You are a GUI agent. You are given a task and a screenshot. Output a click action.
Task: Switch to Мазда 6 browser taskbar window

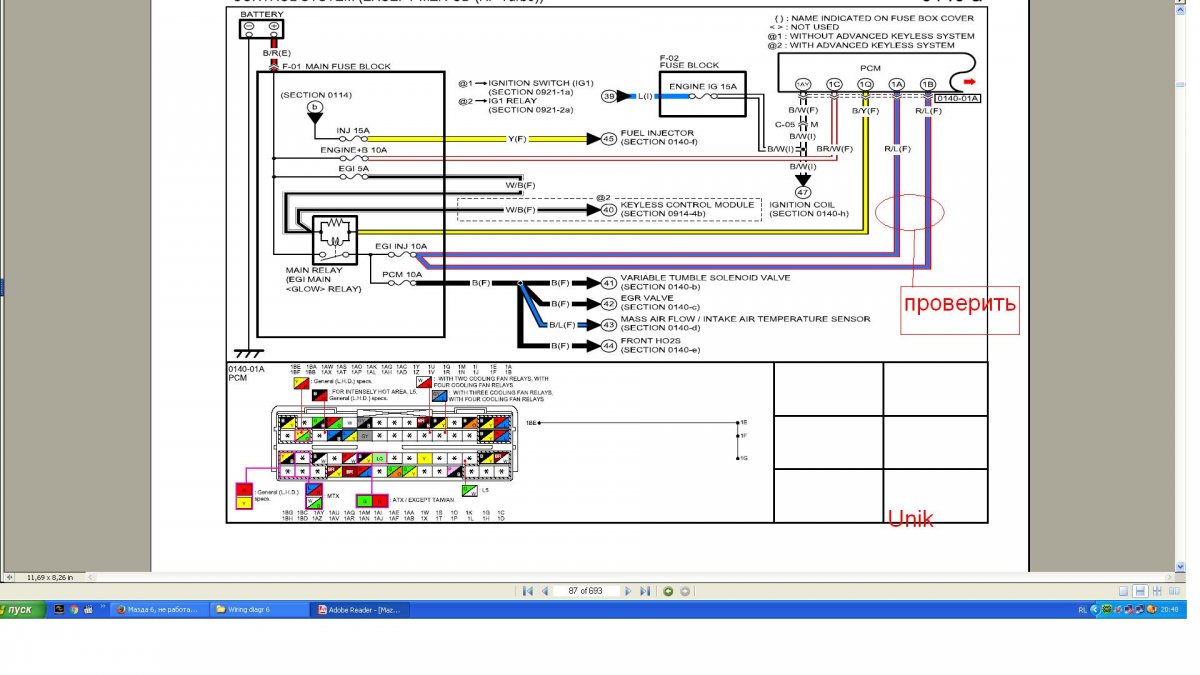coord(161,609)
